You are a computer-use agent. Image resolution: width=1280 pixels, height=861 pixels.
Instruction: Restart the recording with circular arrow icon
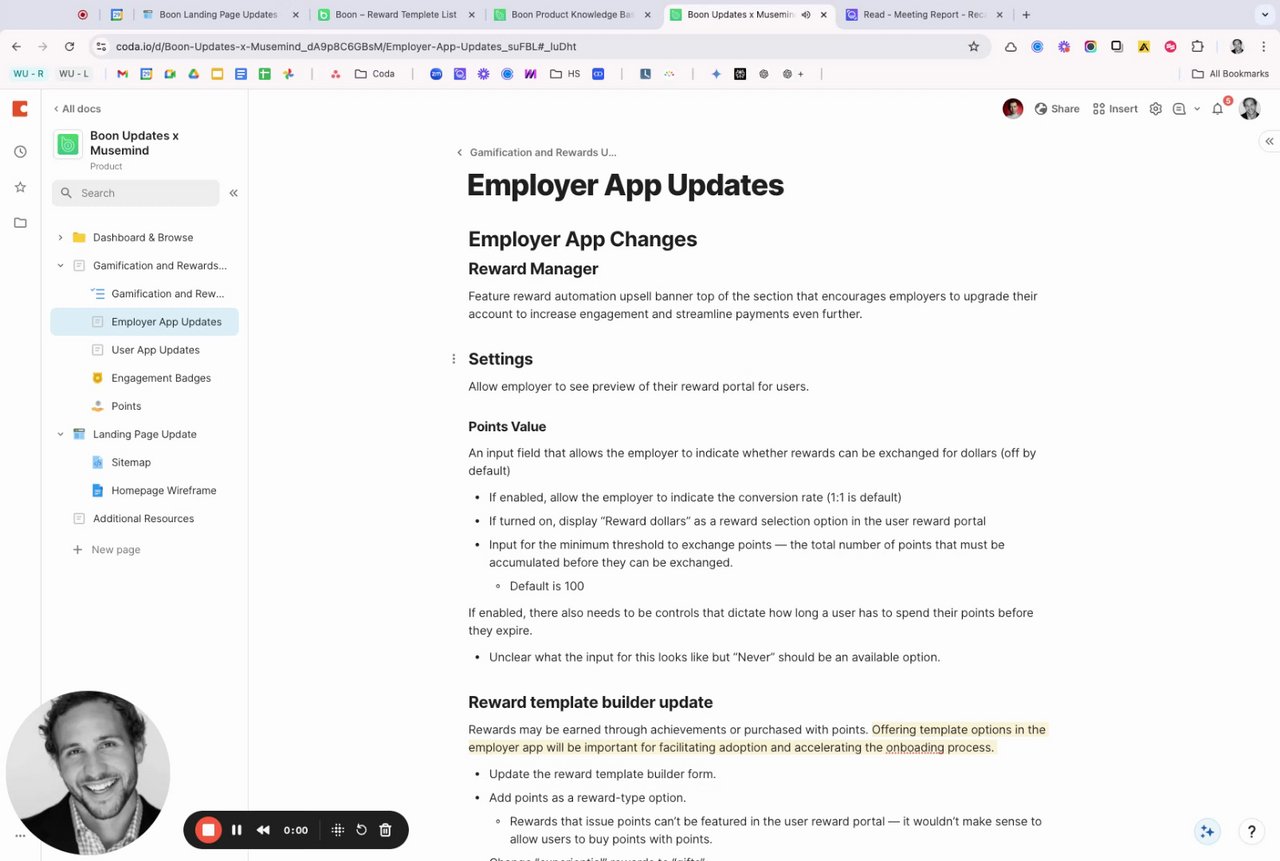pos(361,830)
